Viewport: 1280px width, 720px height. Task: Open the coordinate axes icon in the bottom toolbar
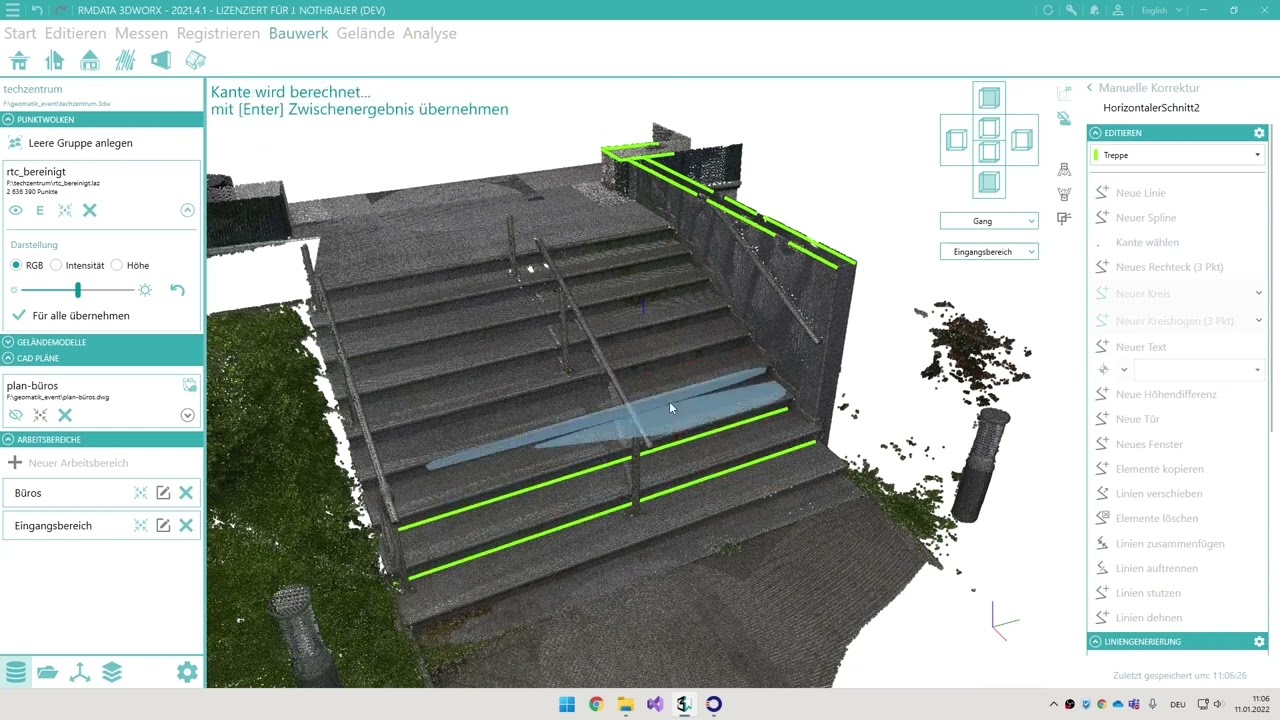click(80, 672)
